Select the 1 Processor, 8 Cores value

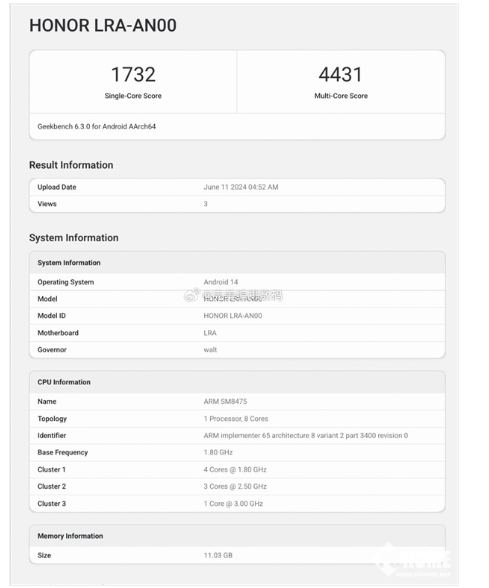pos(236,419)
